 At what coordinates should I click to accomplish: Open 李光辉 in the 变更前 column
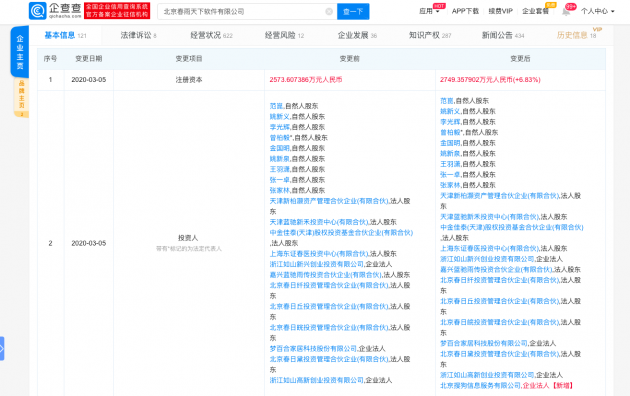(x=279, y=127)
